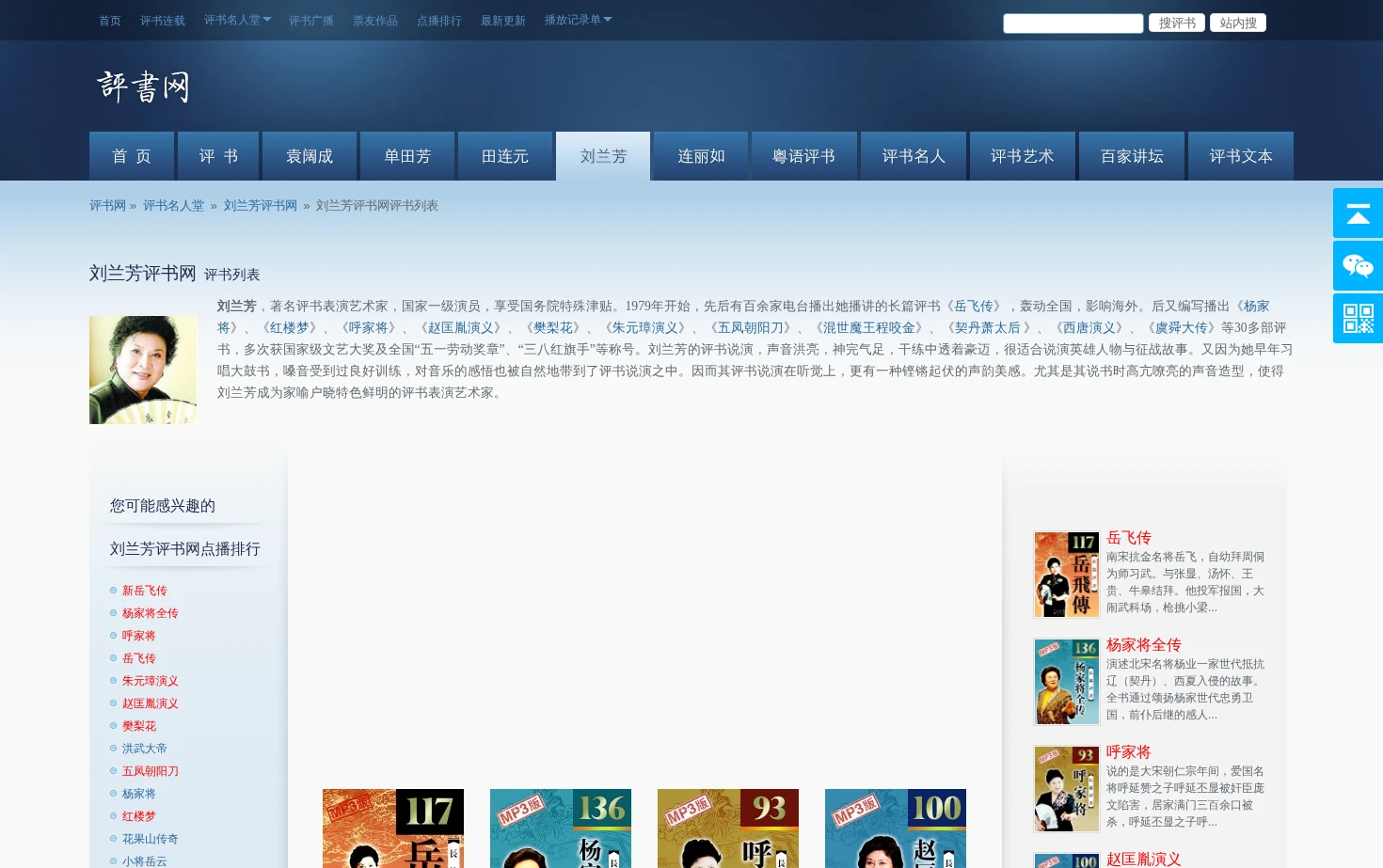Click 刘兰芳评书网 in the breadcrumb

[x=261, y=206]
